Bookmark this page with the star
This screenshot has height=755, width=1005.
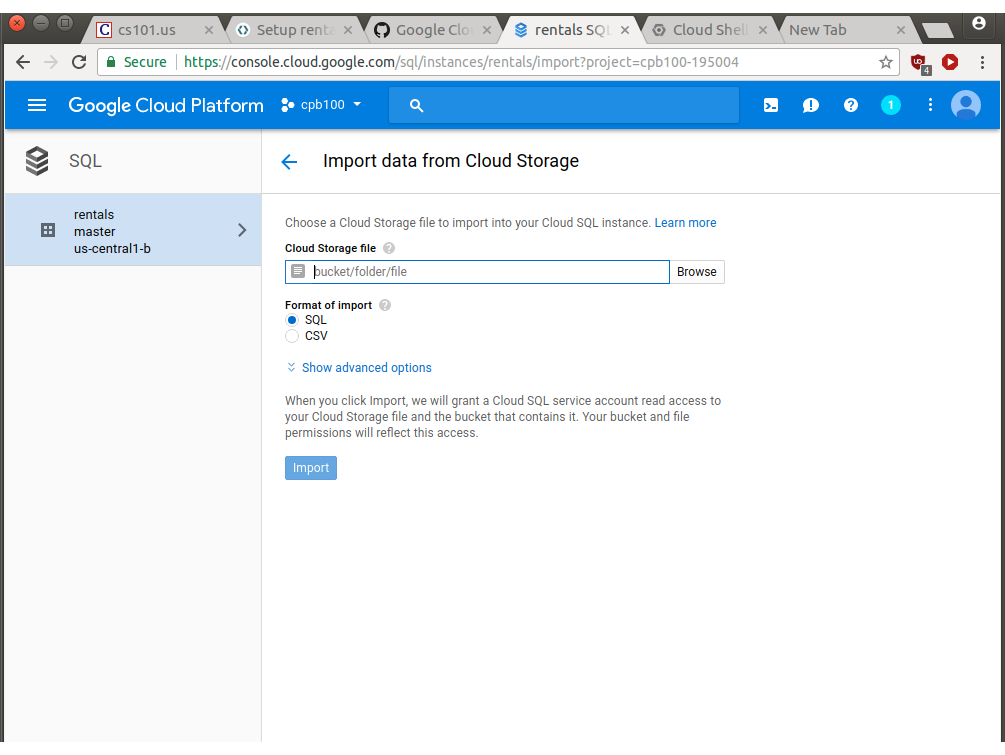point(885,62)
